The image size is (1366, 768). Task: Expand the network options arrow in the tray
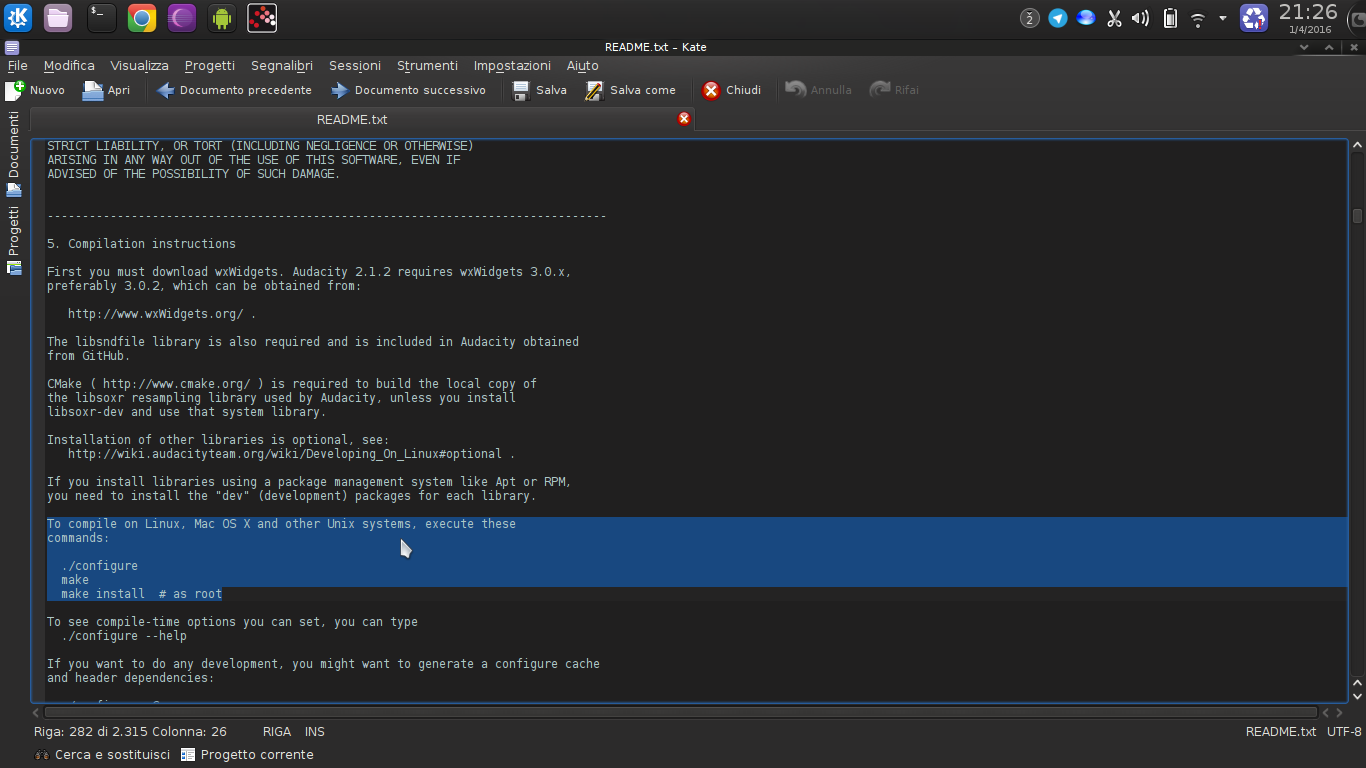(x=1222, y=17)
